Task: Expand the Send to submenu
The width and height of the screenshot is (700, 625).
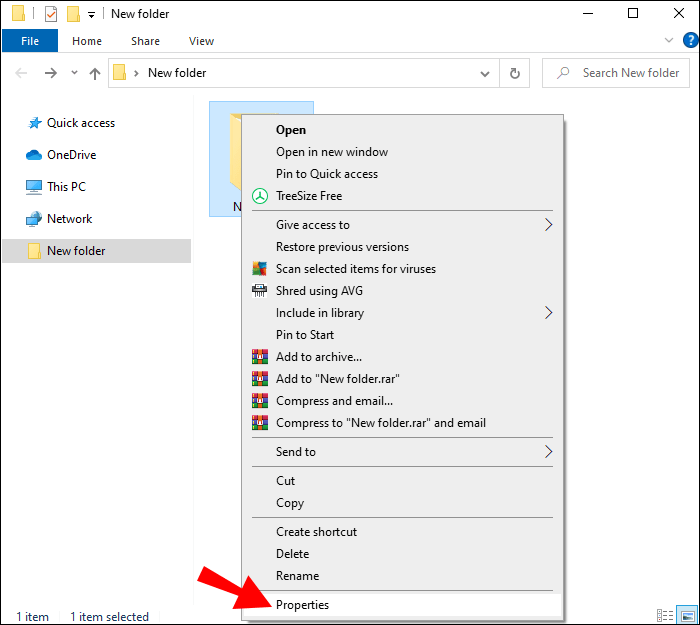Action: [x=402, y=452]
